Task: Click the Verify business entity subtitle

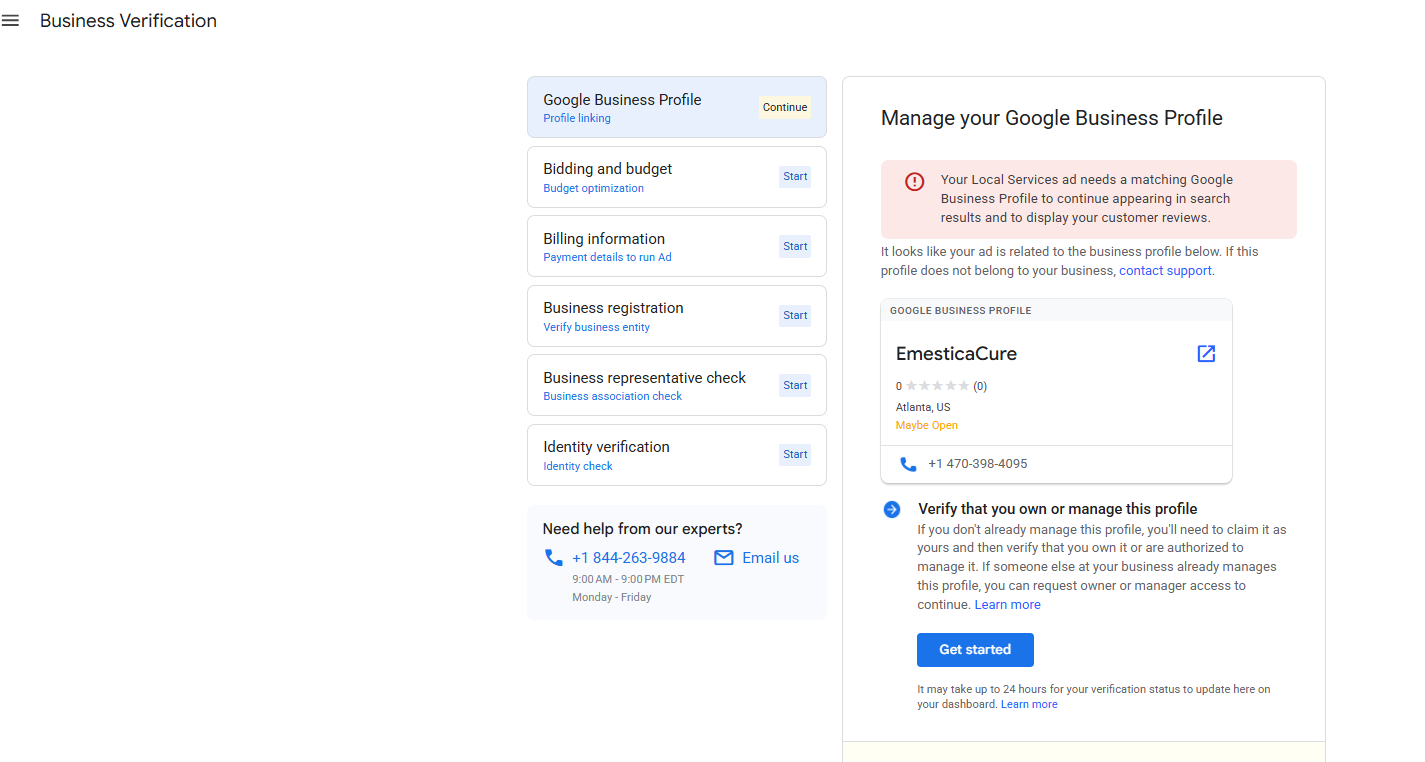Action: tap(597, 327)
